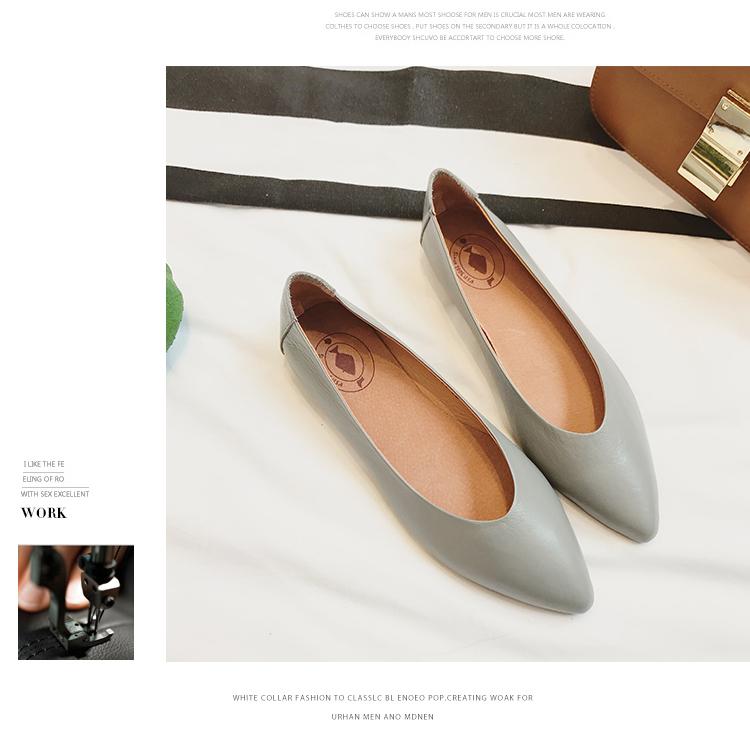Click the lower black stripe on fabric
This screenshot has width=750, height=743.
(430, 201)
